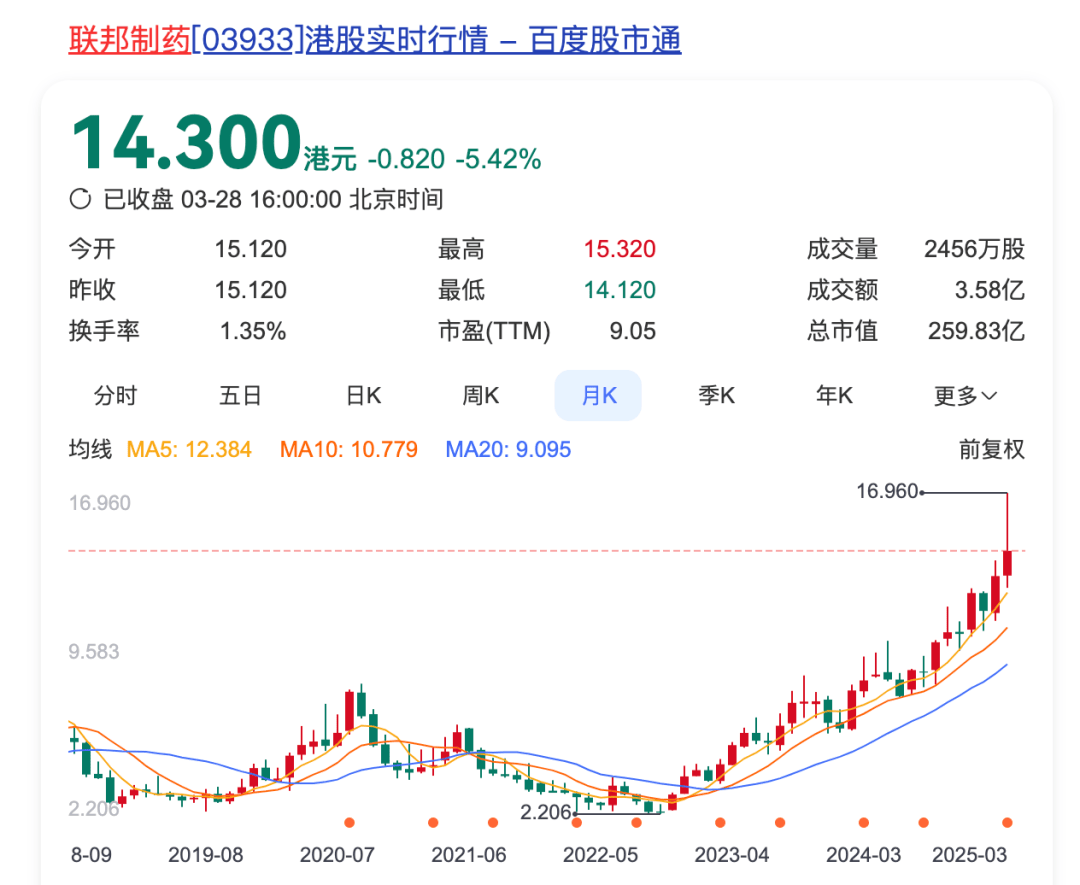This screenshot has width=1080, height=885.
Task: Click the latest red candle at the 16.960 peak
Action: coord(1007,563)
